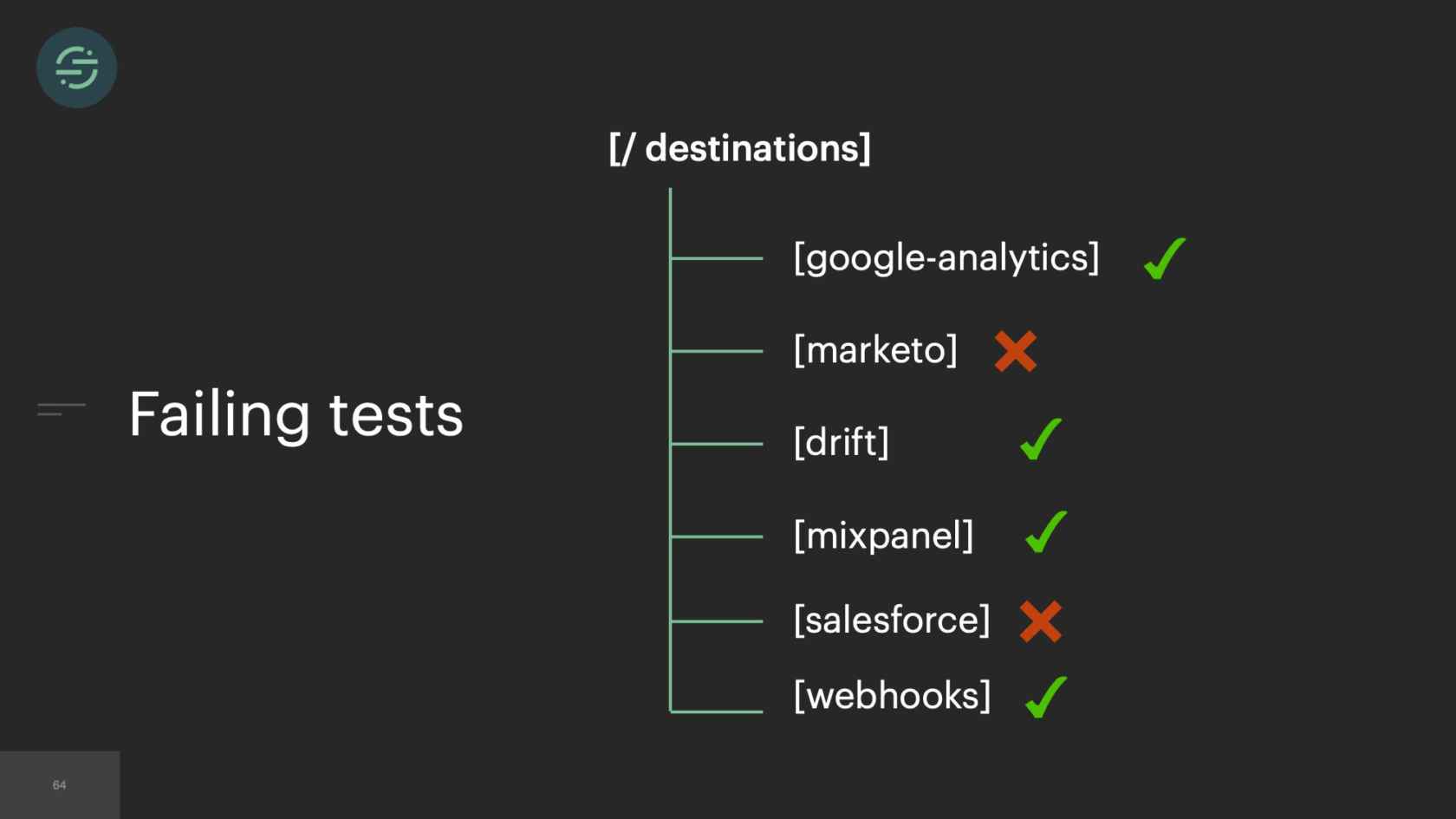The height and width of the screenshot is (819, 1456).
Task: Choose the [mixpanel] destination item
Action: click(883, 536)
